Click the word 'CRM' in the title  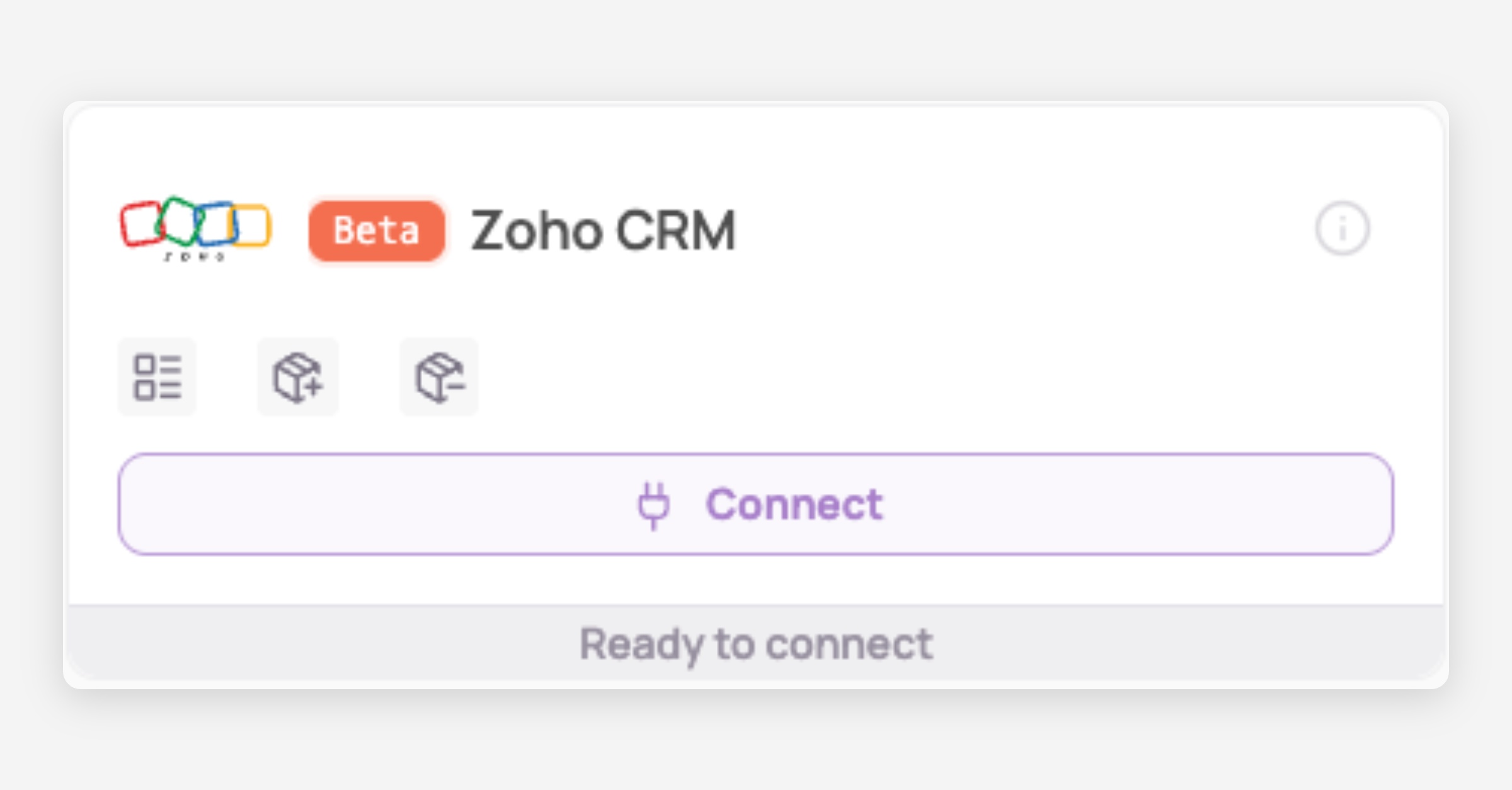tap(675, 231)
